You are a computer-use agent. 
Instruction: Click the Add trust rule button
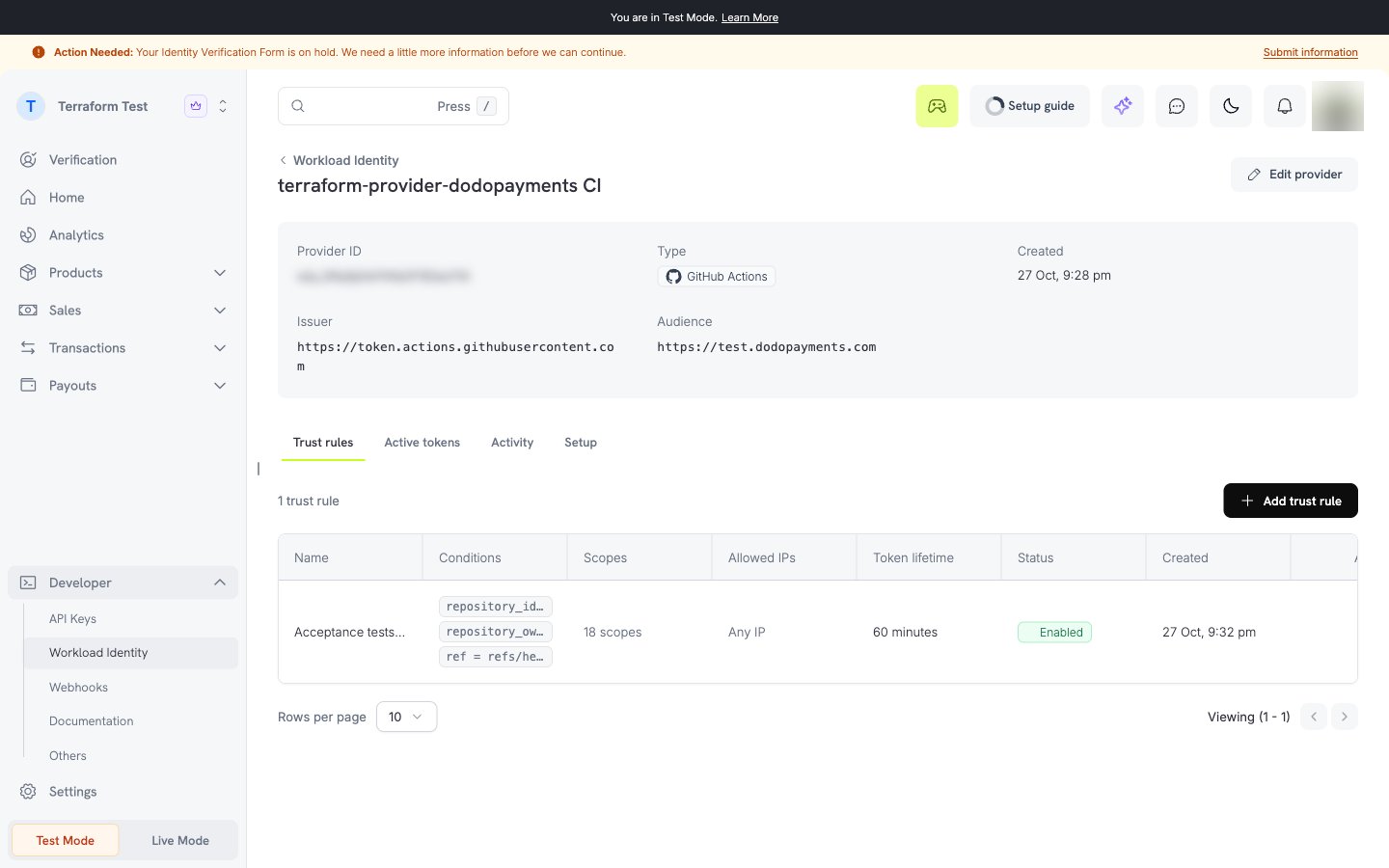[x=1291, y=501]
